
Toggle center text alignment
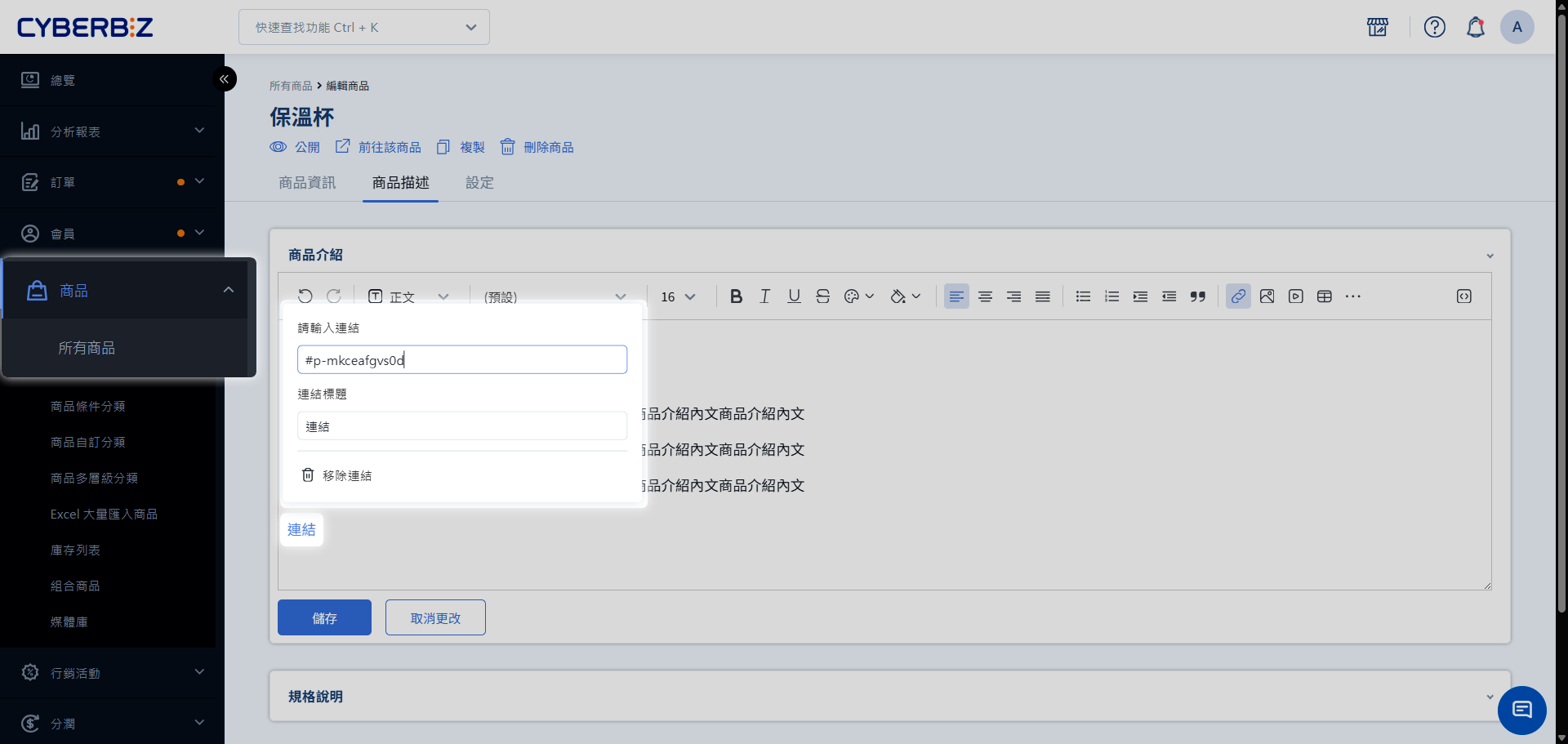pyautogui.click(x=985, y=296)
